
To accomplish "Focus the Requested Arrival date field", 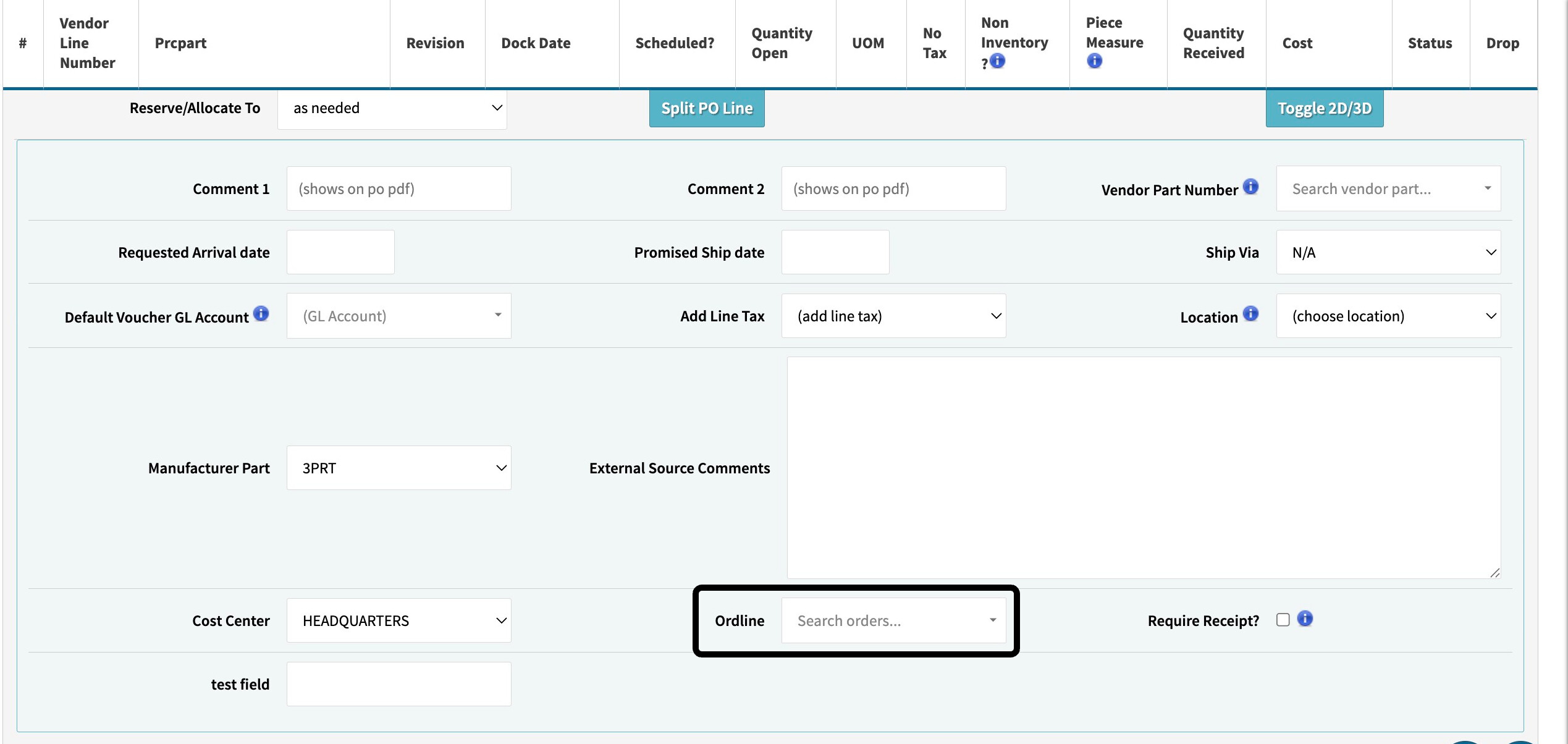I will pos(340,252).
